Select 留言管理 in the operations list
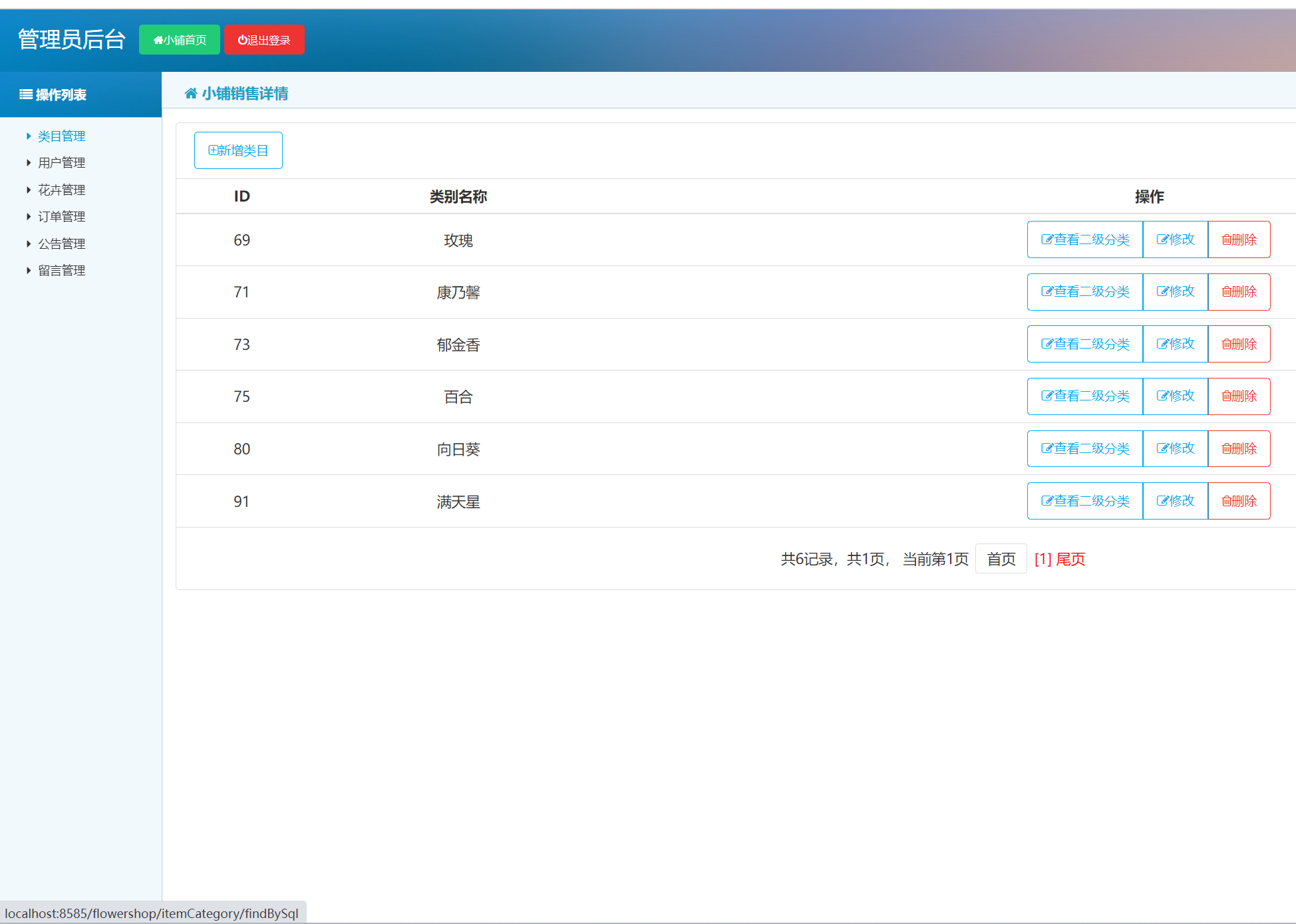This screenshot has width=1296, height=924. click(61, 271)
